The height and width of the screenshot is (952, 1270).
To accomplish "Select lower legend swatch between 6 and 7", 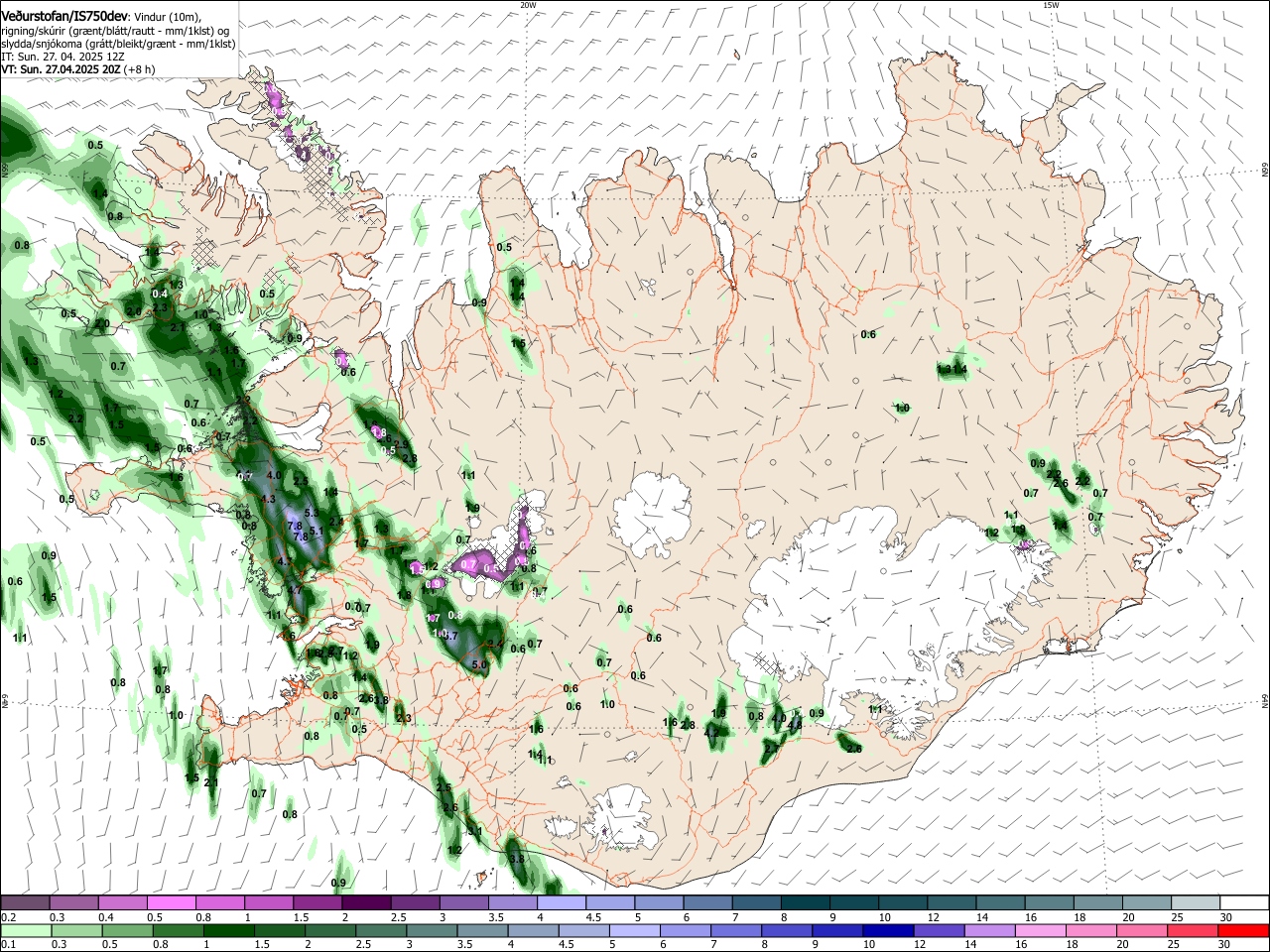I will coord(685,930).
